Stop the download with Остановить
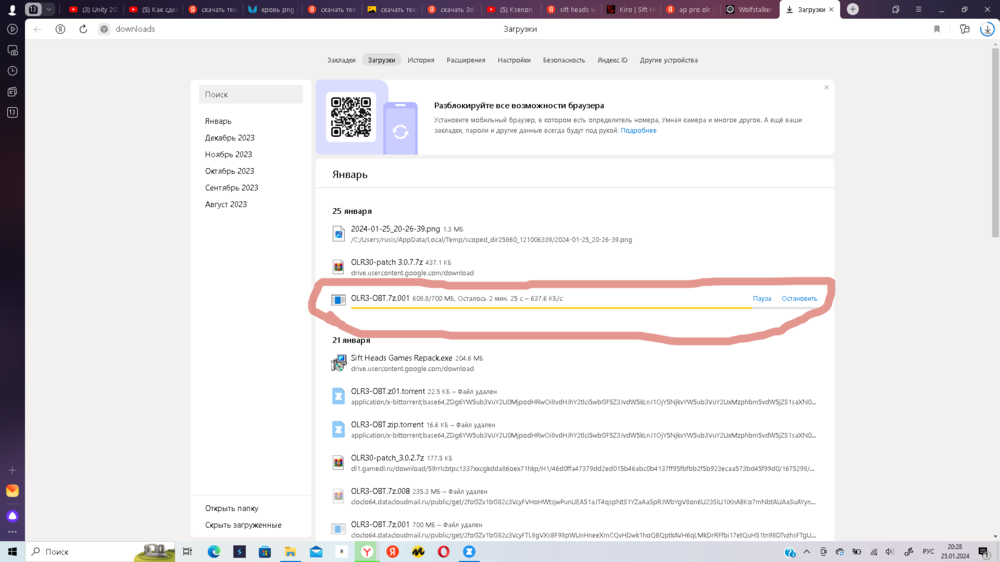 pos(799,299)
